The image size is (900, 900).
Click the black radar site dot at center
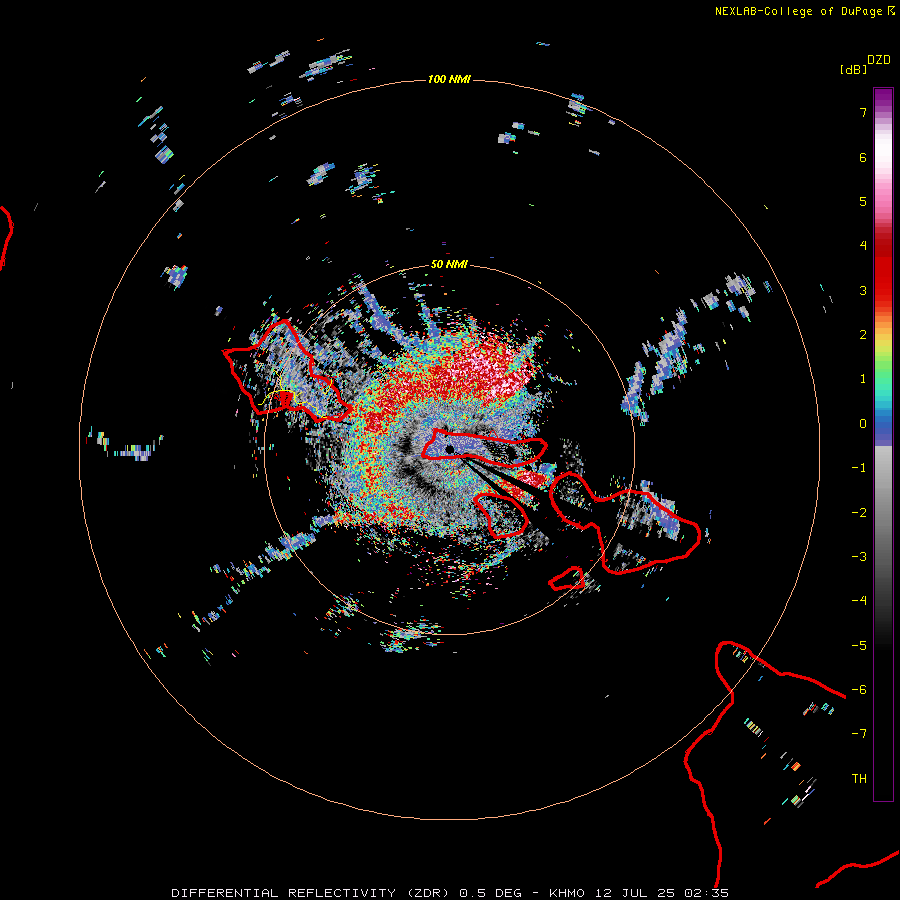tap(450, 449)
